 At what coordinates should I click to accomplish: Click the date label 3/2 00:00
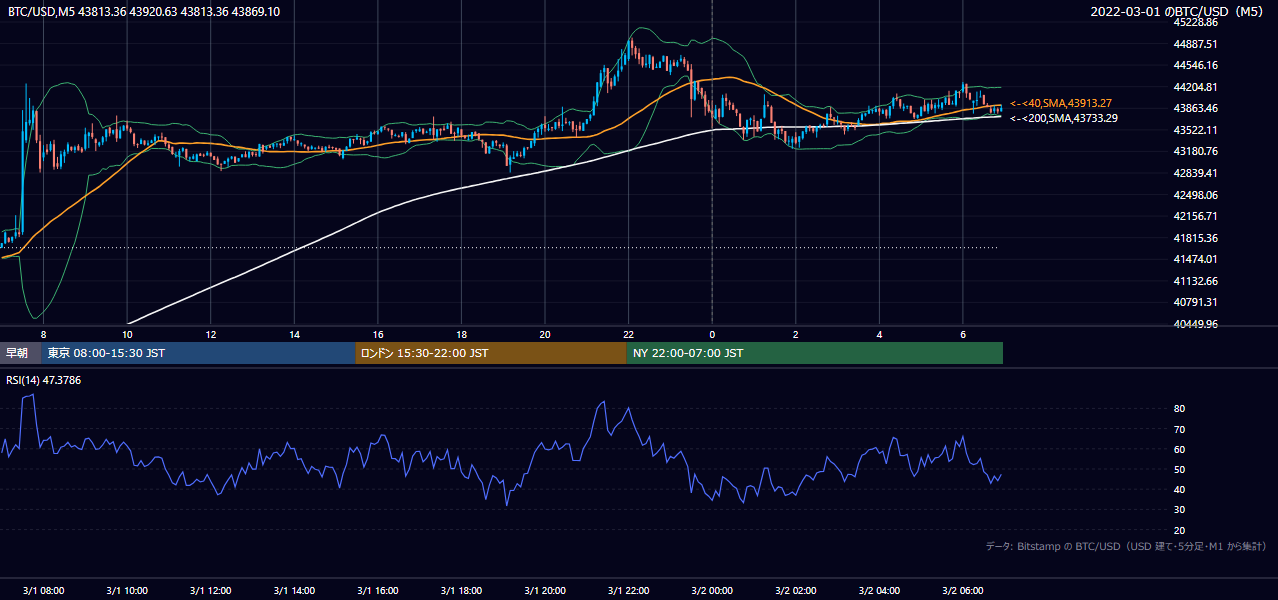(x=712, y=591)
